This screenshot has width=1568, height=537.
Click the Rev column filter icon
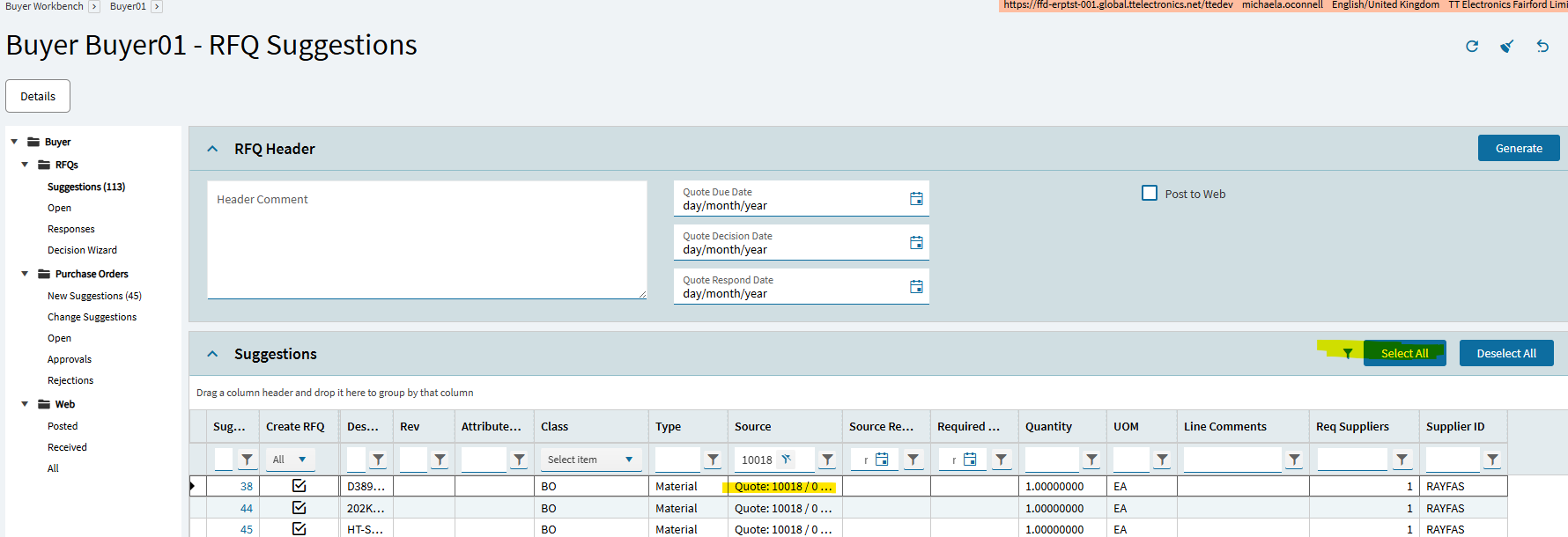(440, 460)
